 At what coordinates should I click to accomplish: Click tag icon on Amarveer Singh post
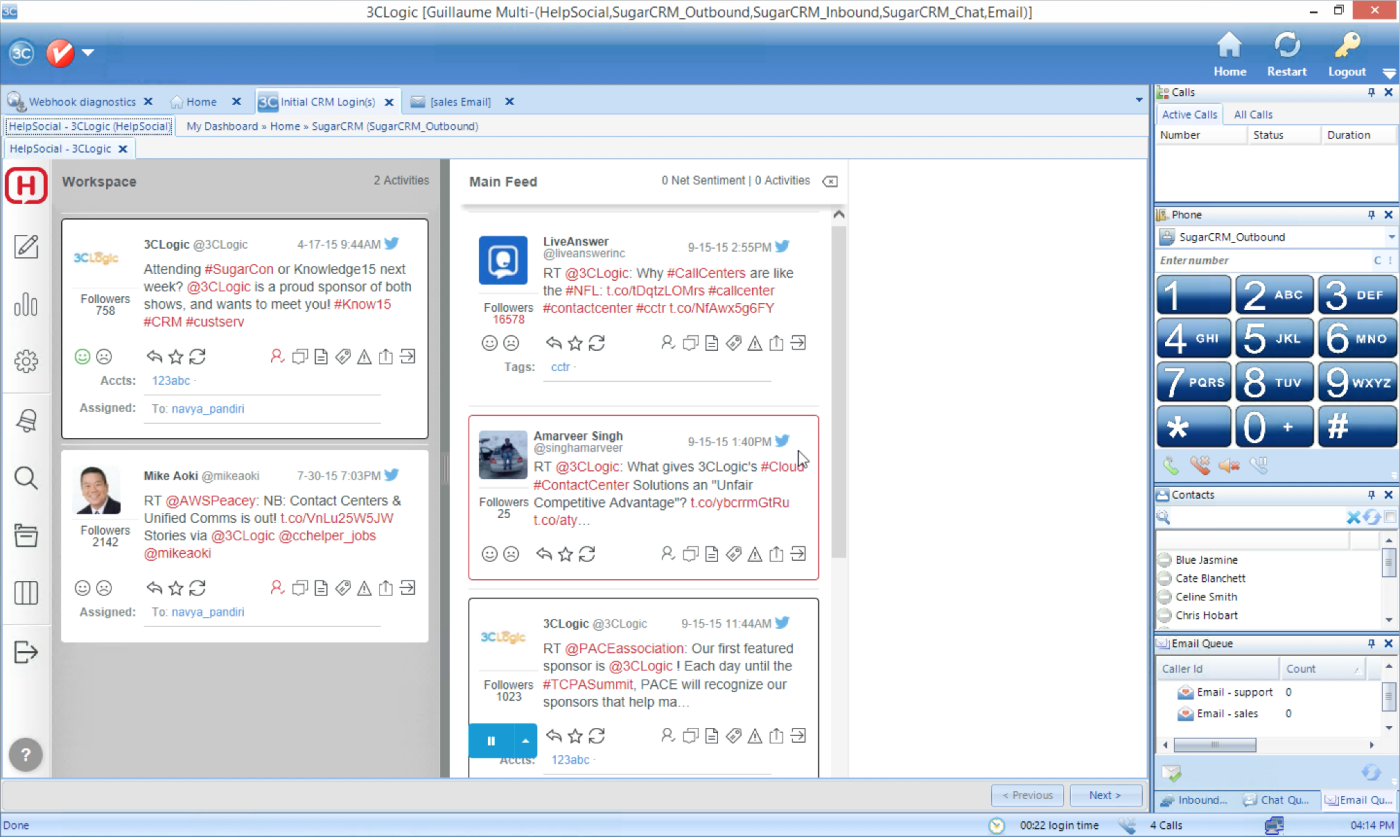click(733, 553)
